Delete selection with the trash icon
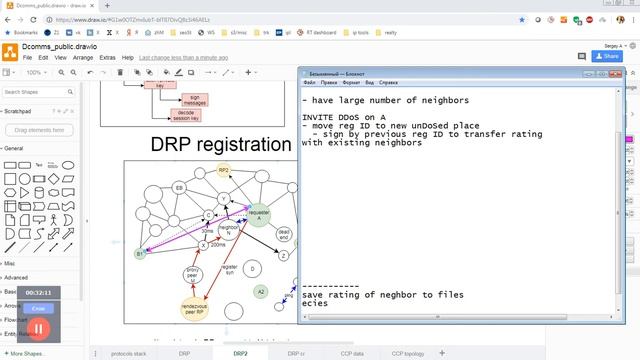Viewport: 640px width, 360px height. [120, 72]
